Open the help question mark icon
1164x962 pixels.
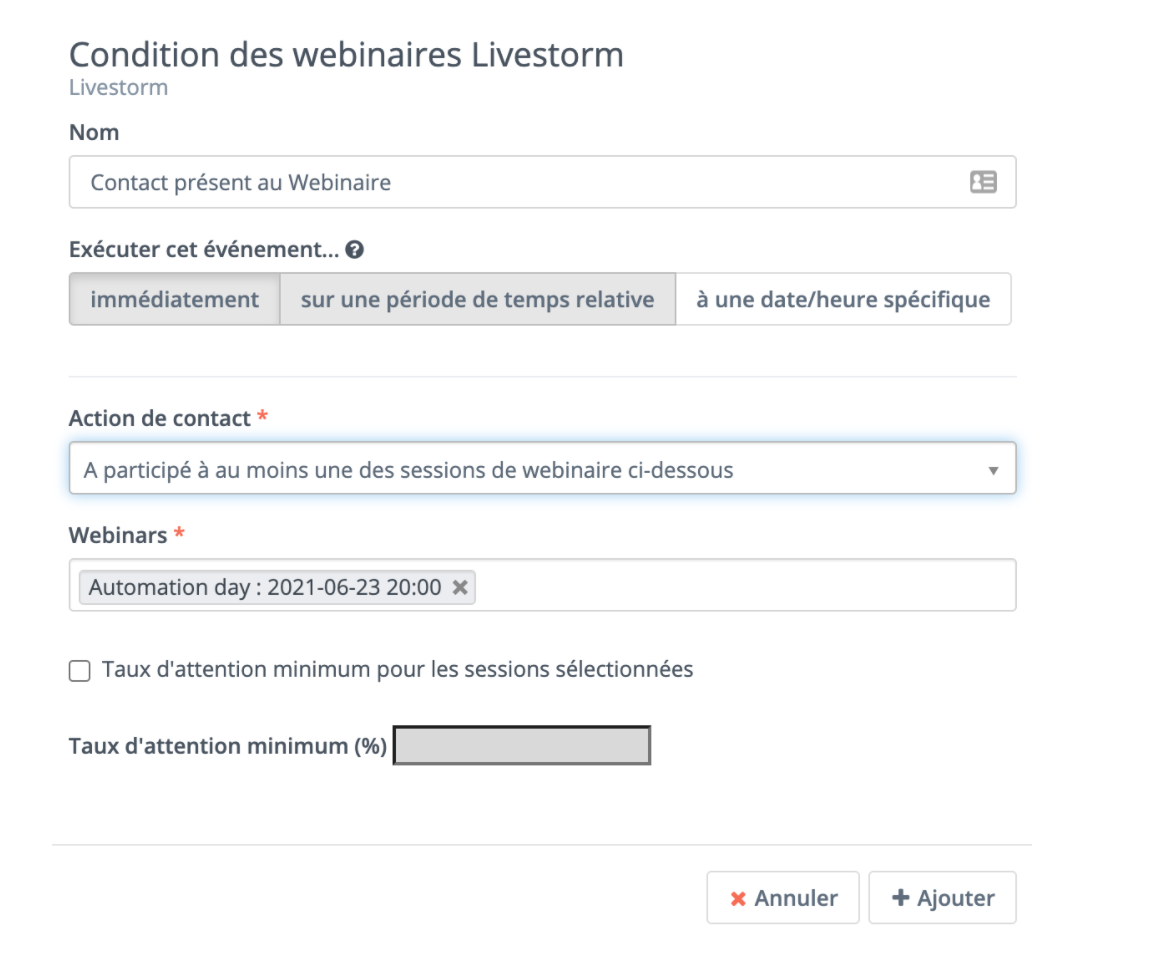[355, 250]
